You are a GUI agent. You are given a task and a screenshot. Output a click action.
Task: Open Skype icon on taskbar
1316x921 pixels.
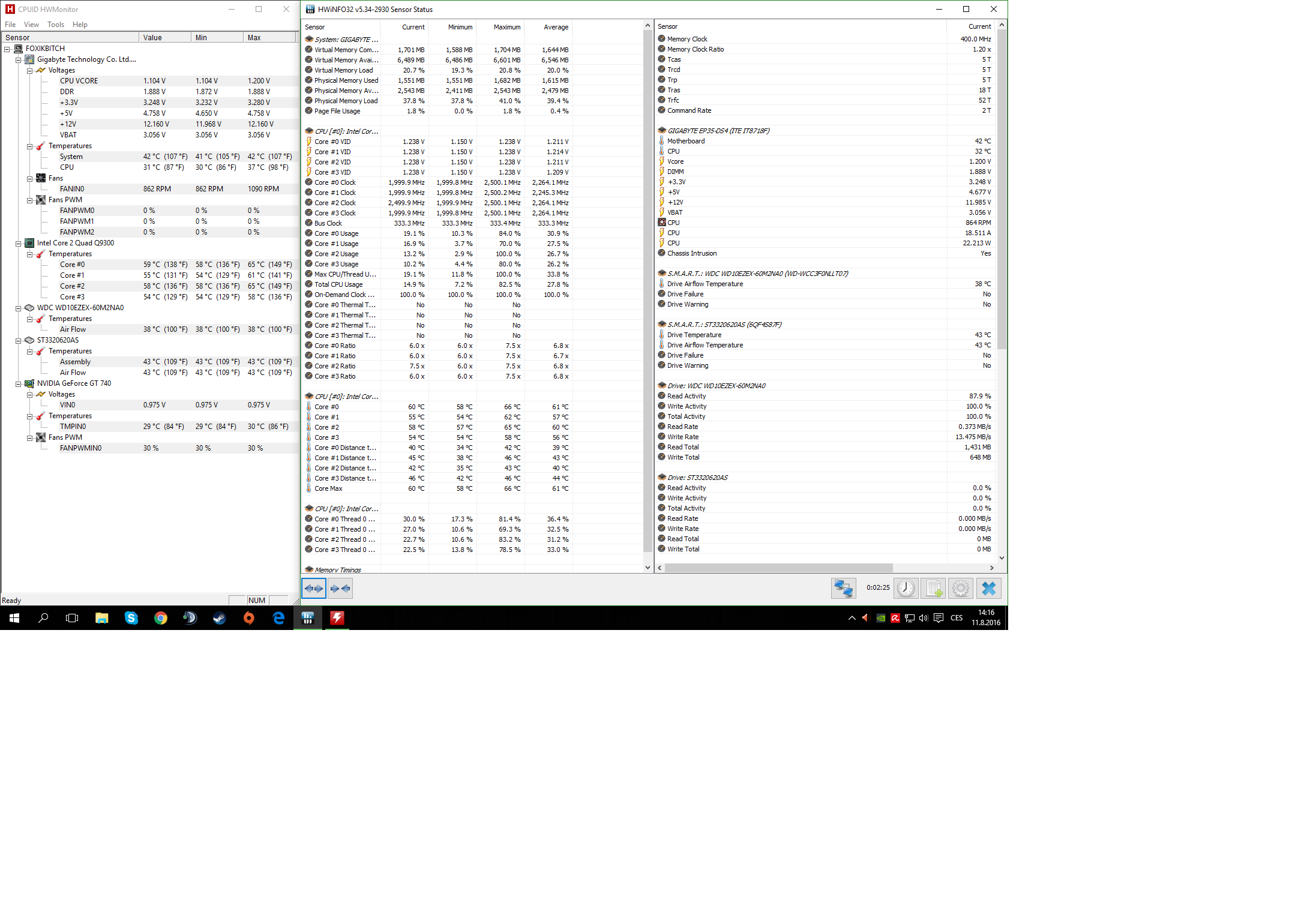click(x=131, y=618)
